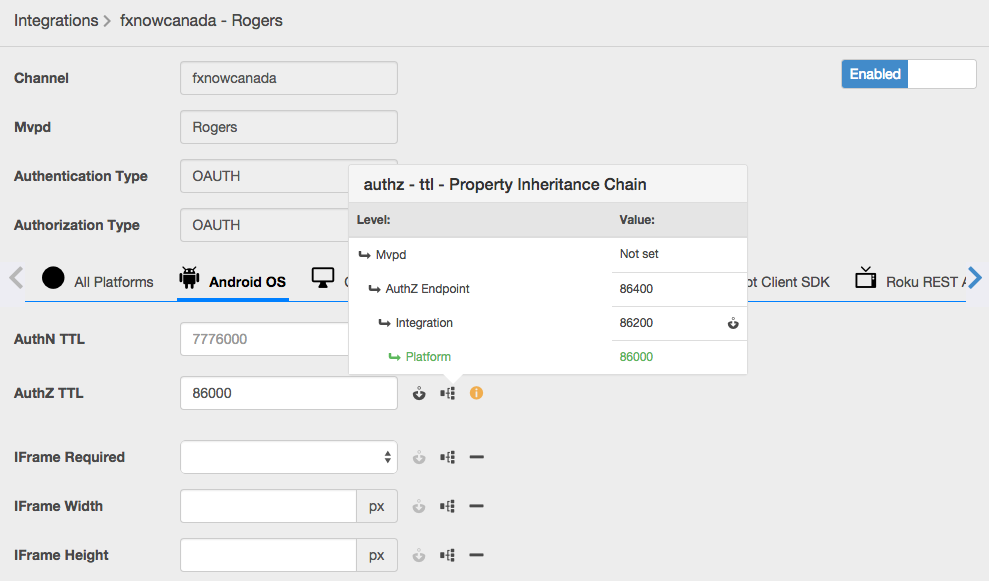989x581 pixels.
Task: Click the inherit icon beside IFrame Width
Action: tap(419, 507)
